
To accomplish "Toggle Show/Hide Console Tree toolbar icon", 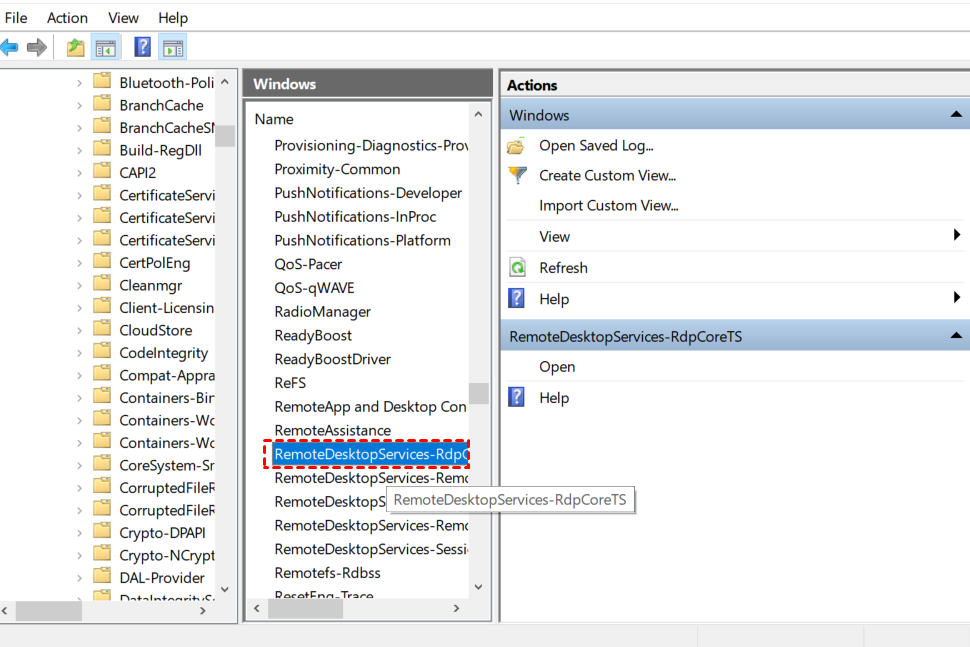I will 105,47.
